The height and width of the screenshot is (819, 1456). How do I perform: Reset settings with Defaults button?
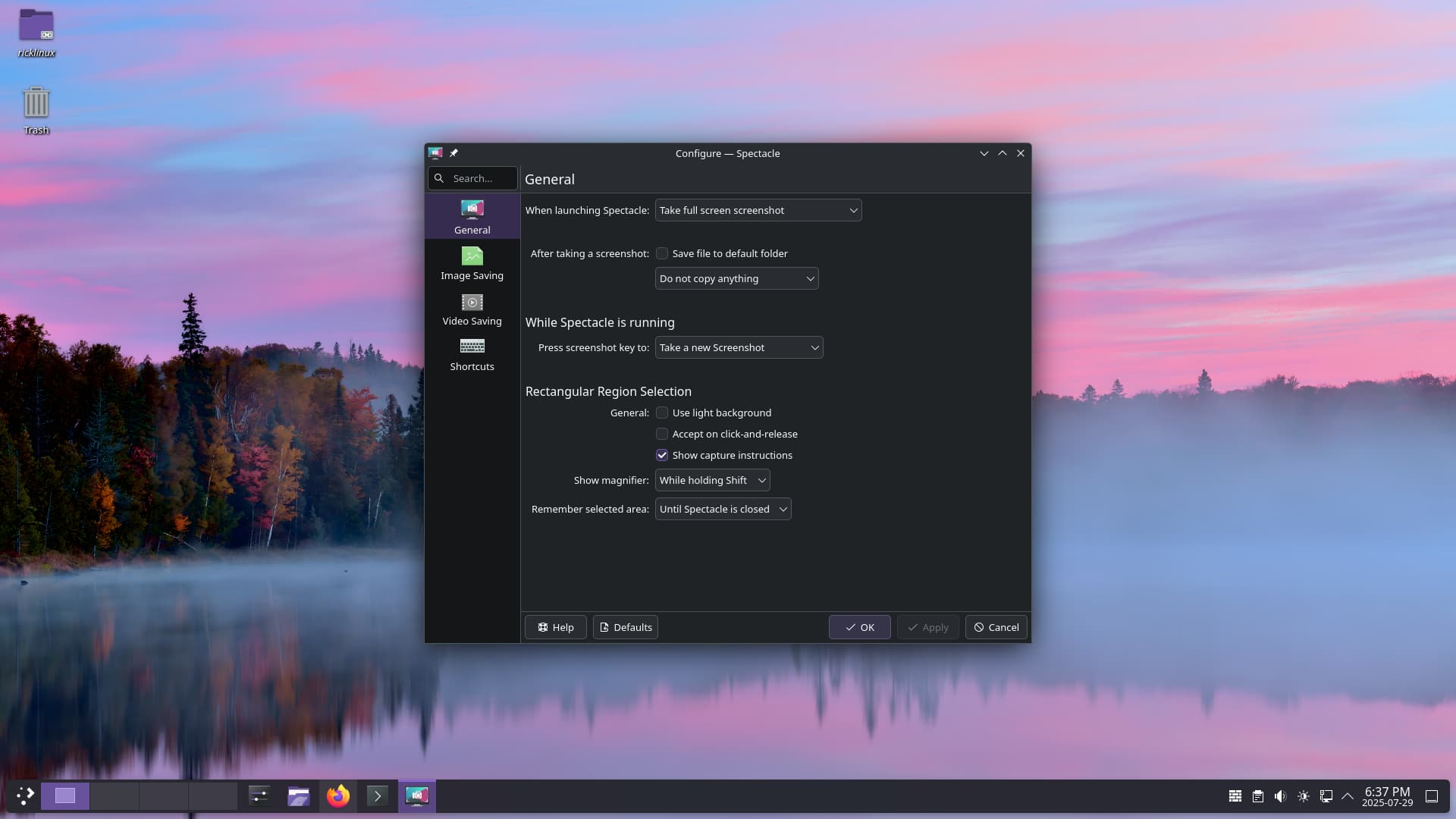625,627
